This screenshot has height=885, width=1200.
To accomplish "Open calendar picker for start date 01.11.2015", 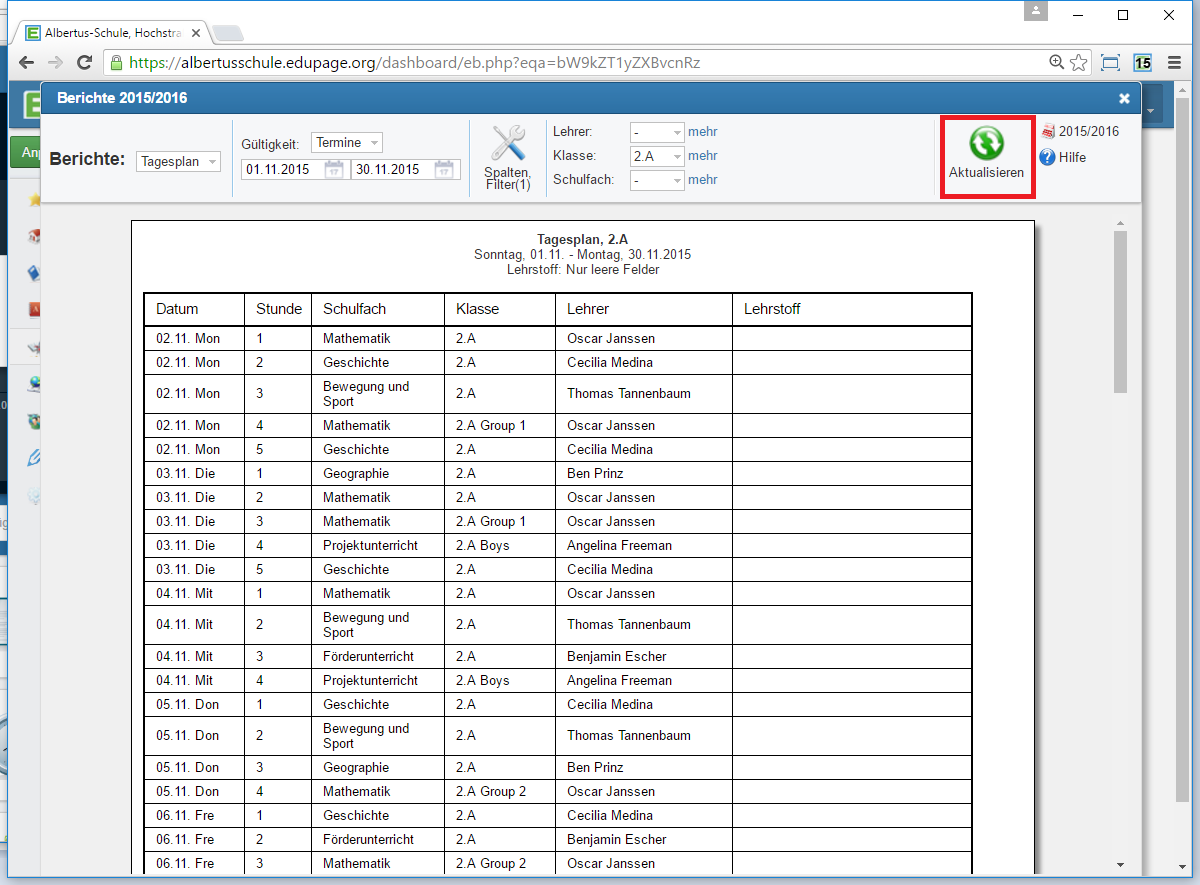I will point(334,169).
